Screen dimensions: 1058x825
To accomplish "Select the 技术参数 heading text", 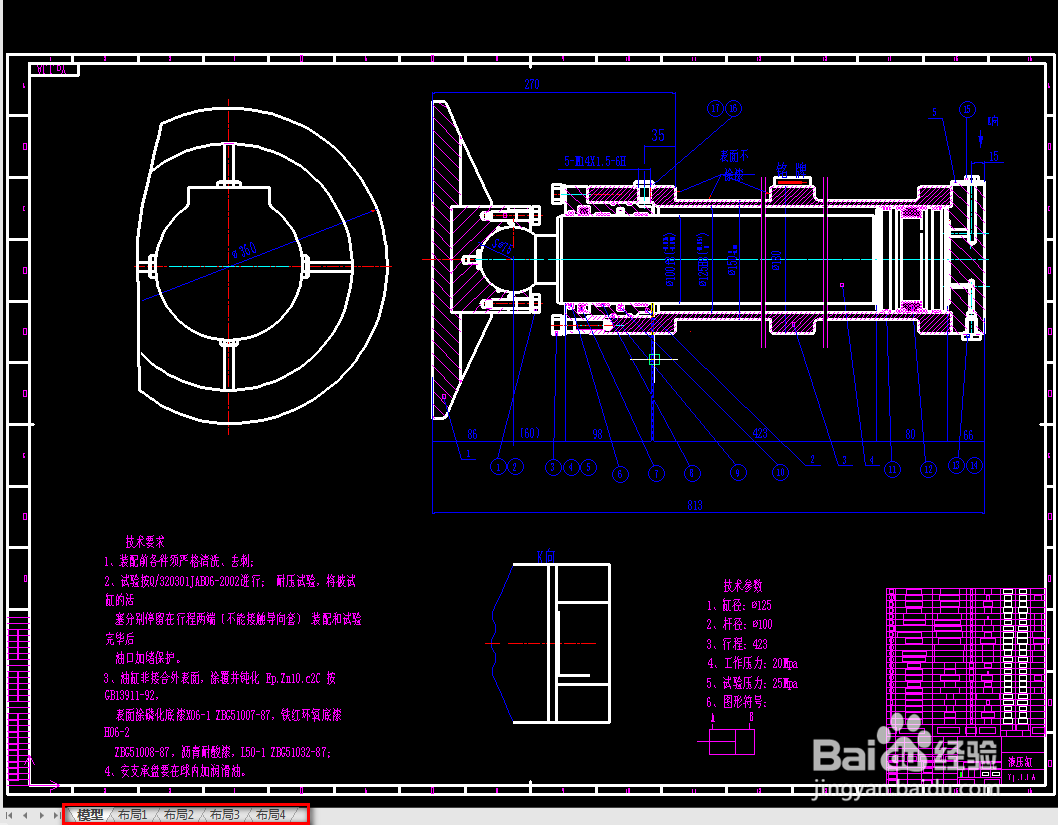I will pos(743,586).
